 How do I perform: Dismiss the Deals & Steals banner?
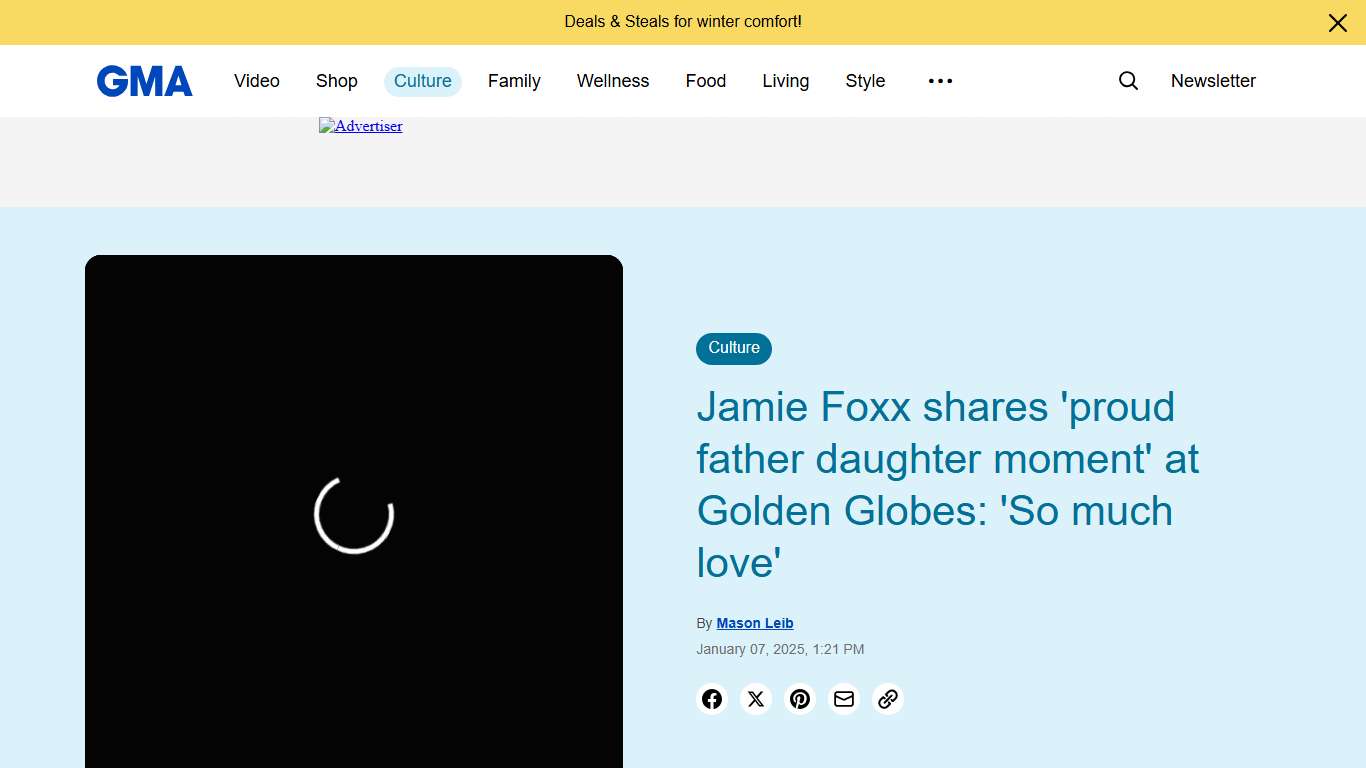[x=1337, y=22]
